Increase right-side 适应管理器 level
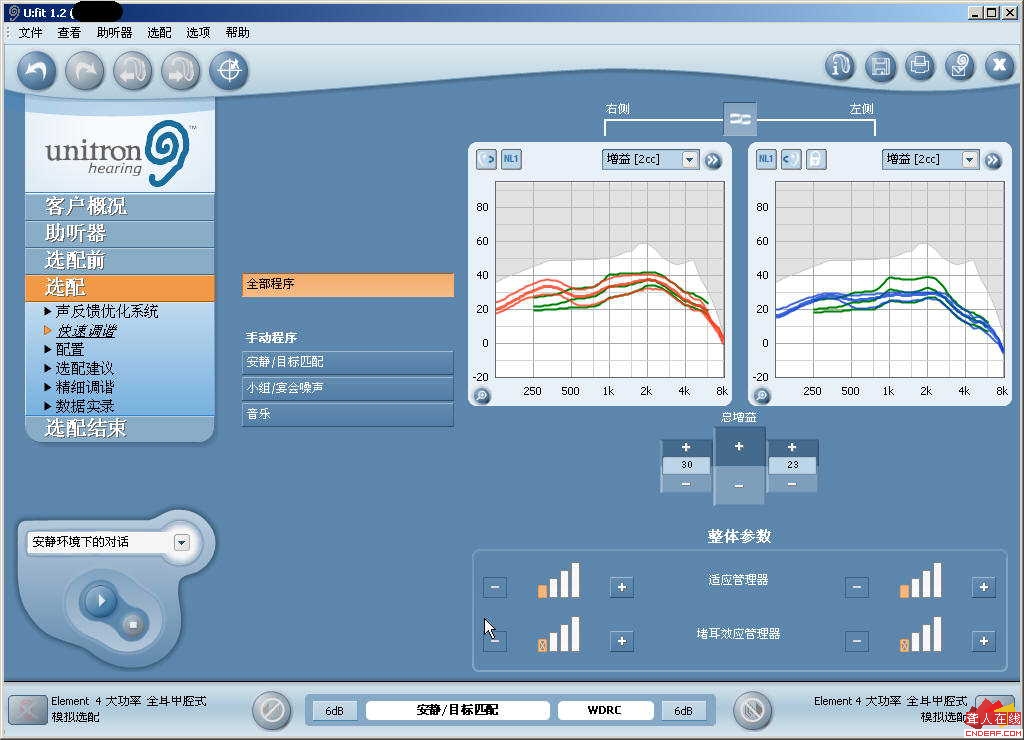 pyautogui.click(x=622, y=587)
